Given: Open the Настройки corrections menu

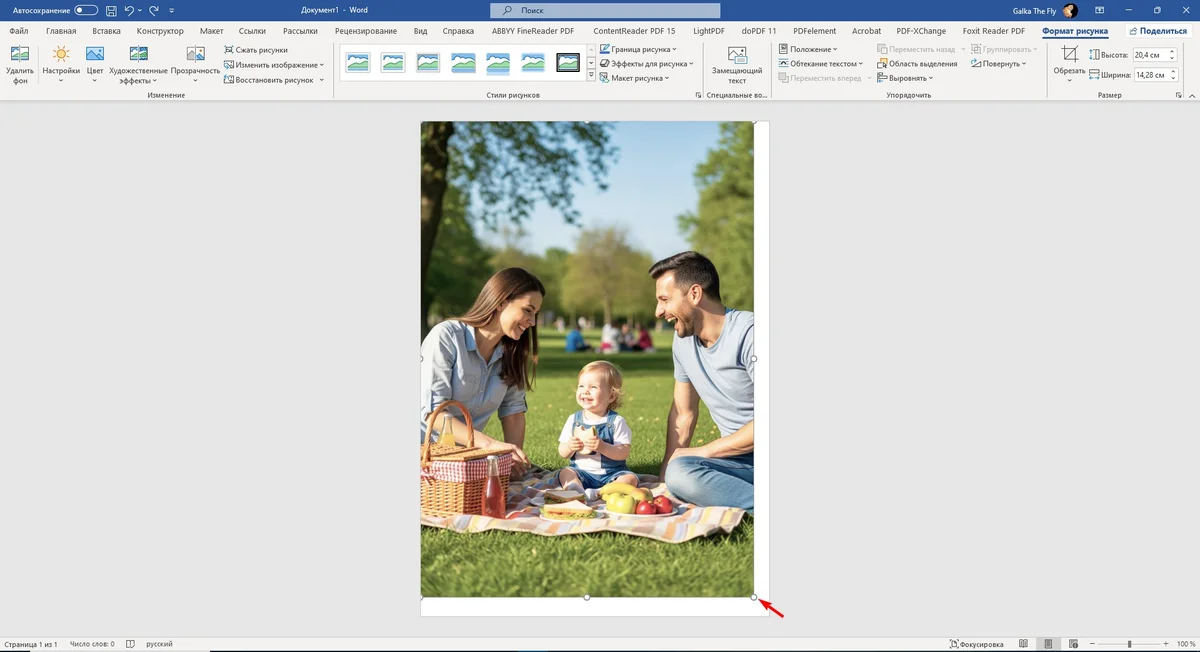Looking at the screenshot, I should tap(61, 64).
